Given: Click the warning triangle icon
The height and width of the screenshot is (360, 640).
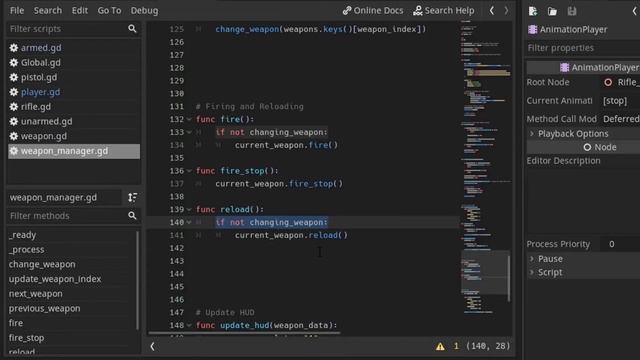Looking at the screenshot, I should click(440, 347).
